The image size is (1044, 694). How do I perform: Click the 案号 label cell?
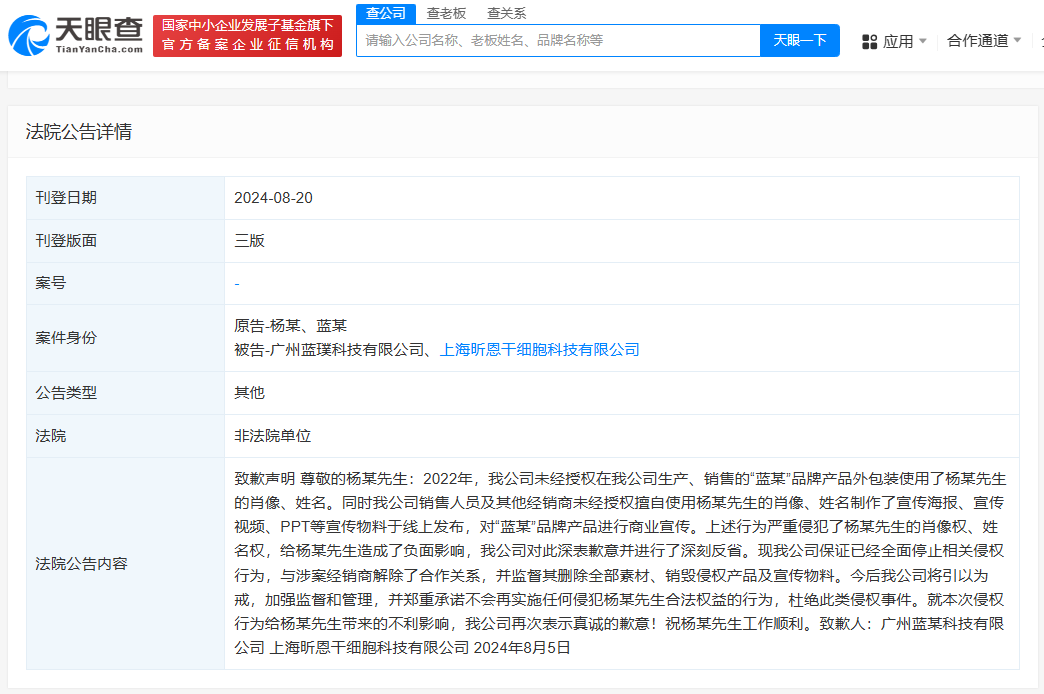[x=125, y=283]
